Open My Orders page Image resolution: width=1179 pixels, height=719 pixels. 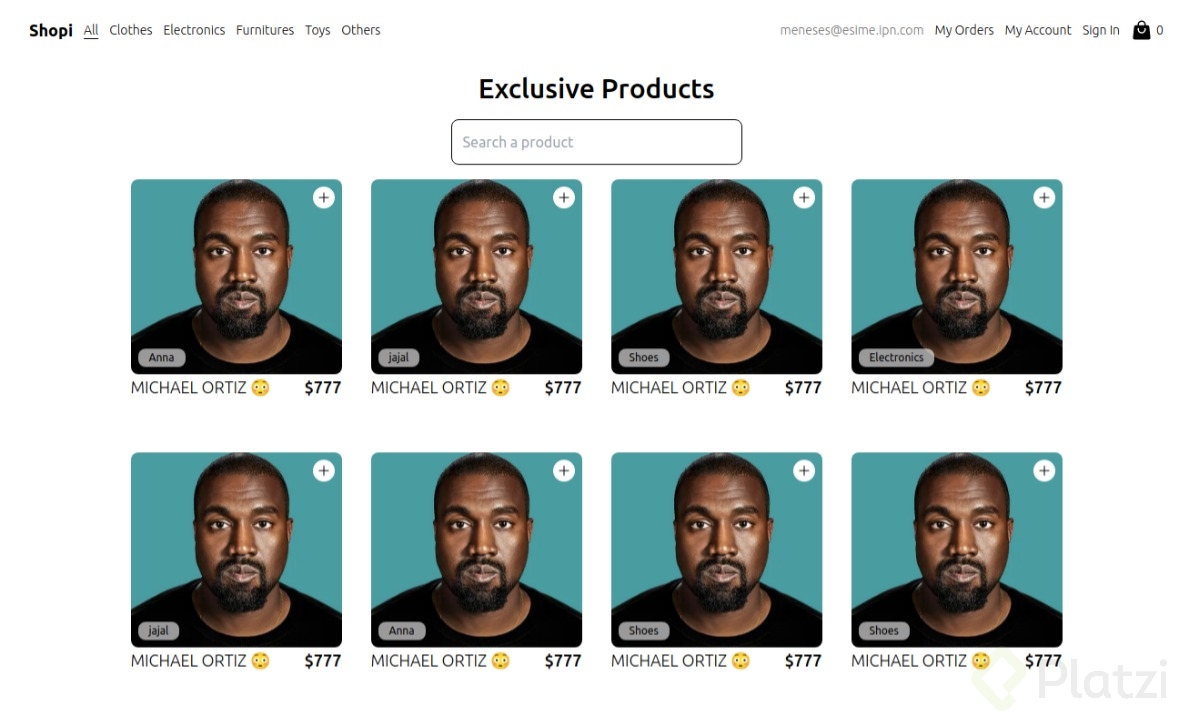(x=964, y=30)
